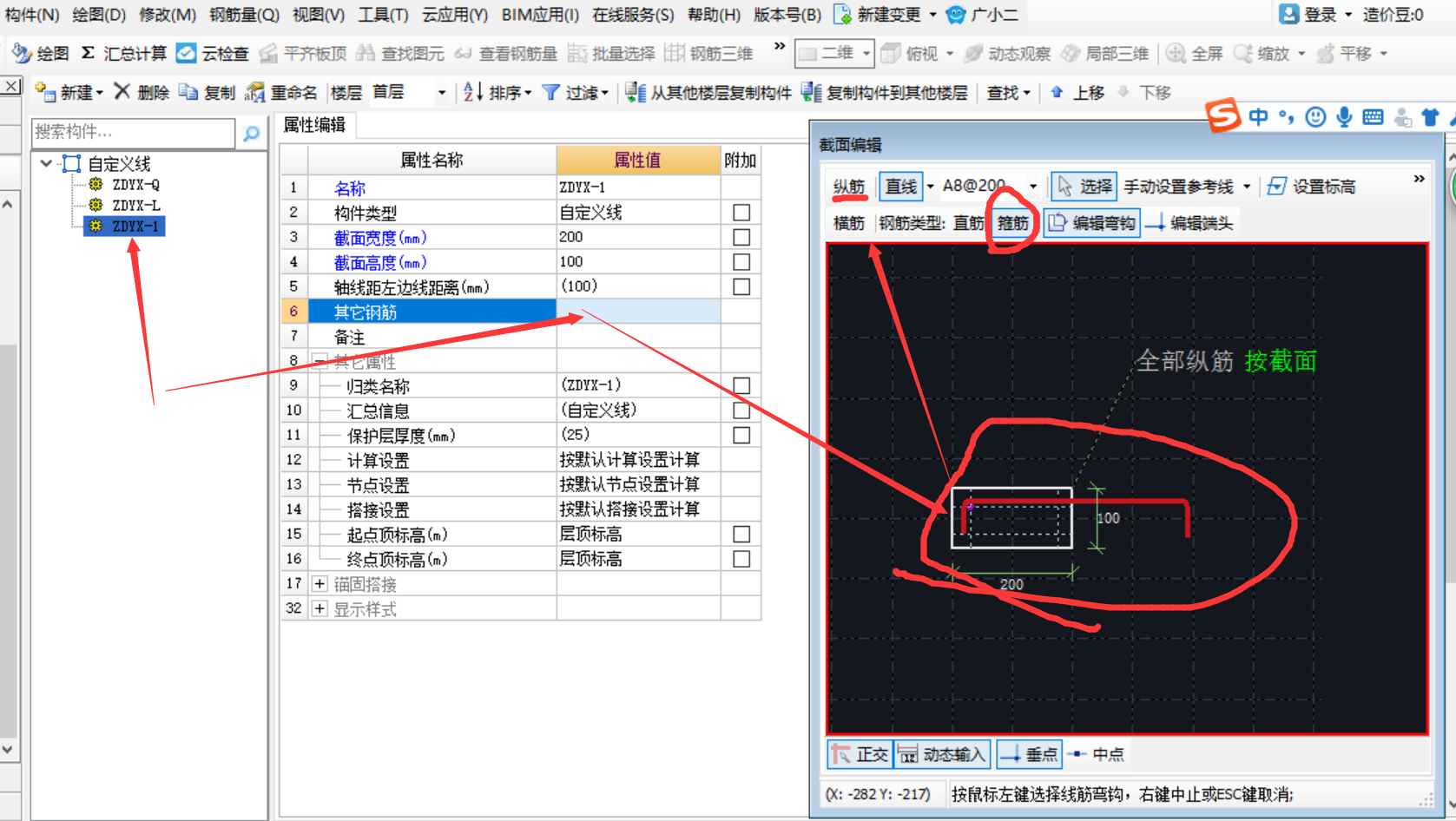
Task: Click 设置标高 set elevation tool
Action: (x=1311, y=187)
